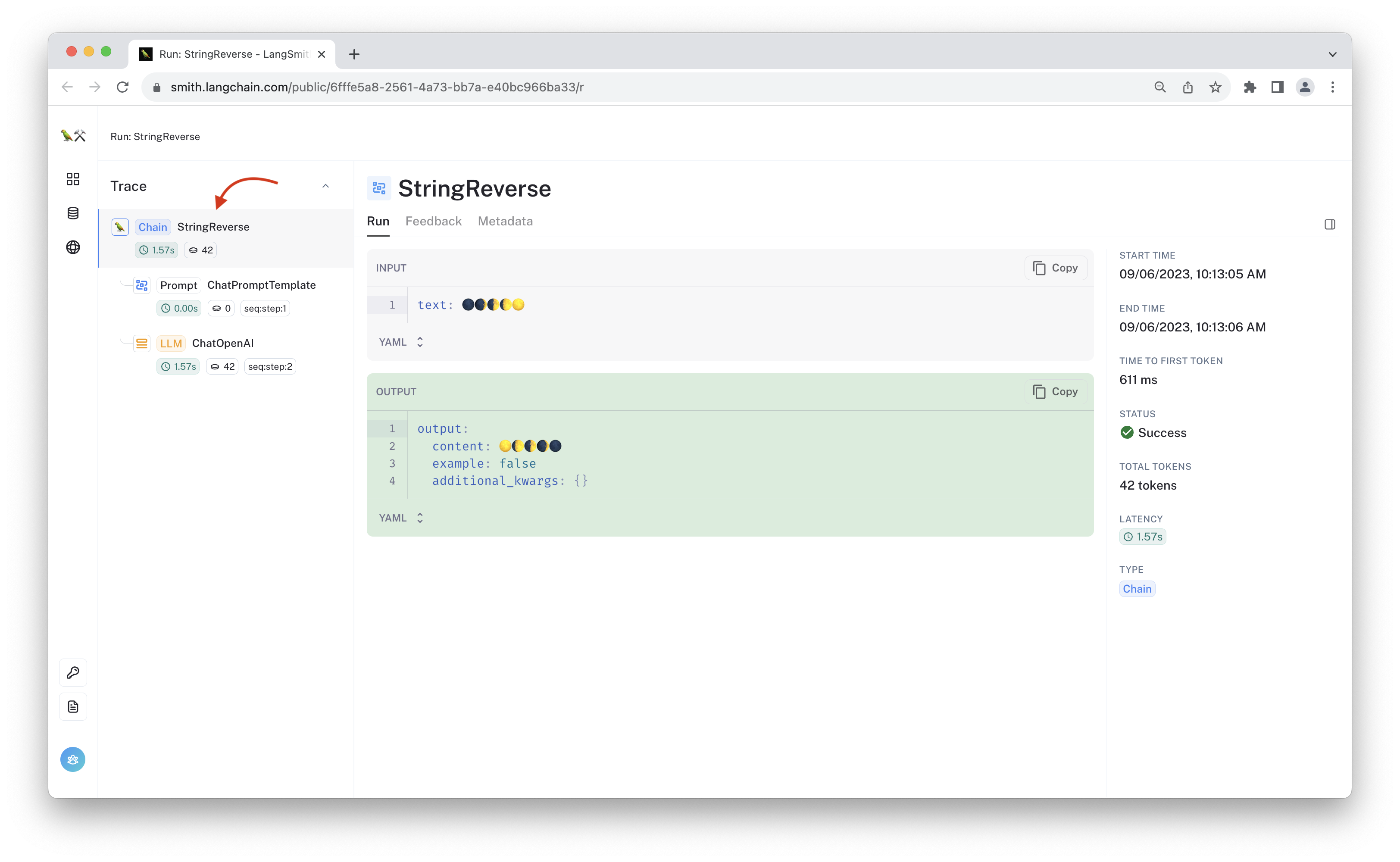Switch to the Run tab
This screenshot has height=862, width=1400.
[378, 221]
